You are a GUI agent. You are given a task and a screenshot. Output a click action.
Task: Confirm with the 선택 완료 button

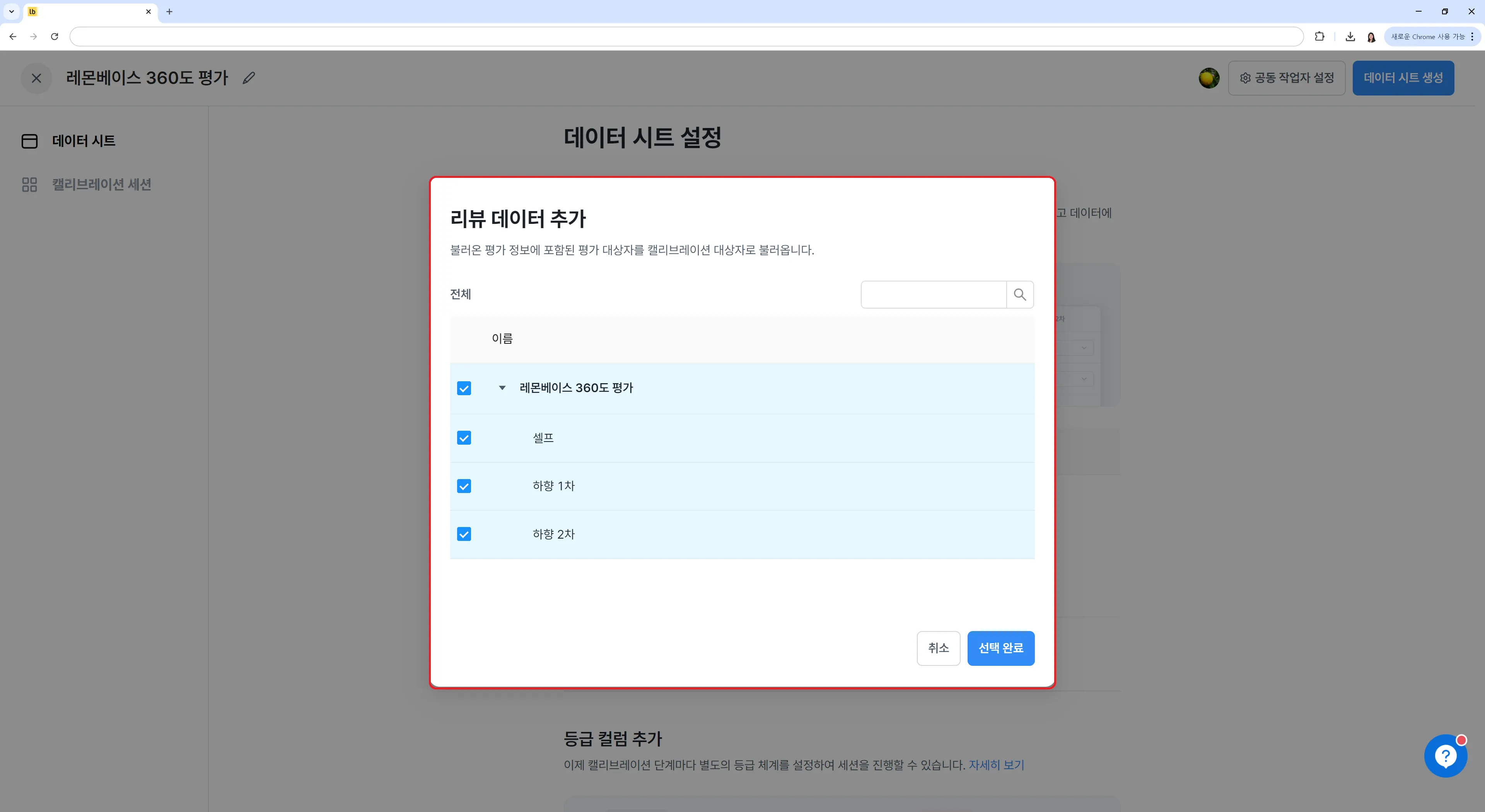[x=1001, y=648]
